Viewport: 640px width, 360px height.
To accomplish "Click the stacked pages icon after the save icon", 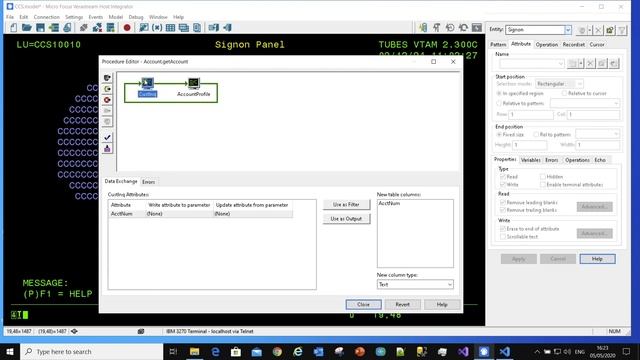I will pyautogui.click(x=67, y=28).
